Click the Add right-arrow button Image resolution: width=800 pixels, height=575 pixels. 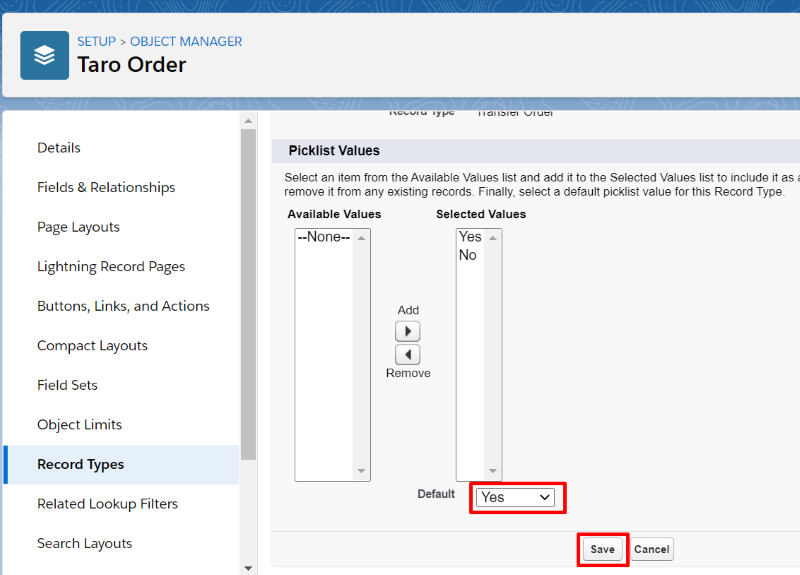point(408,331)
